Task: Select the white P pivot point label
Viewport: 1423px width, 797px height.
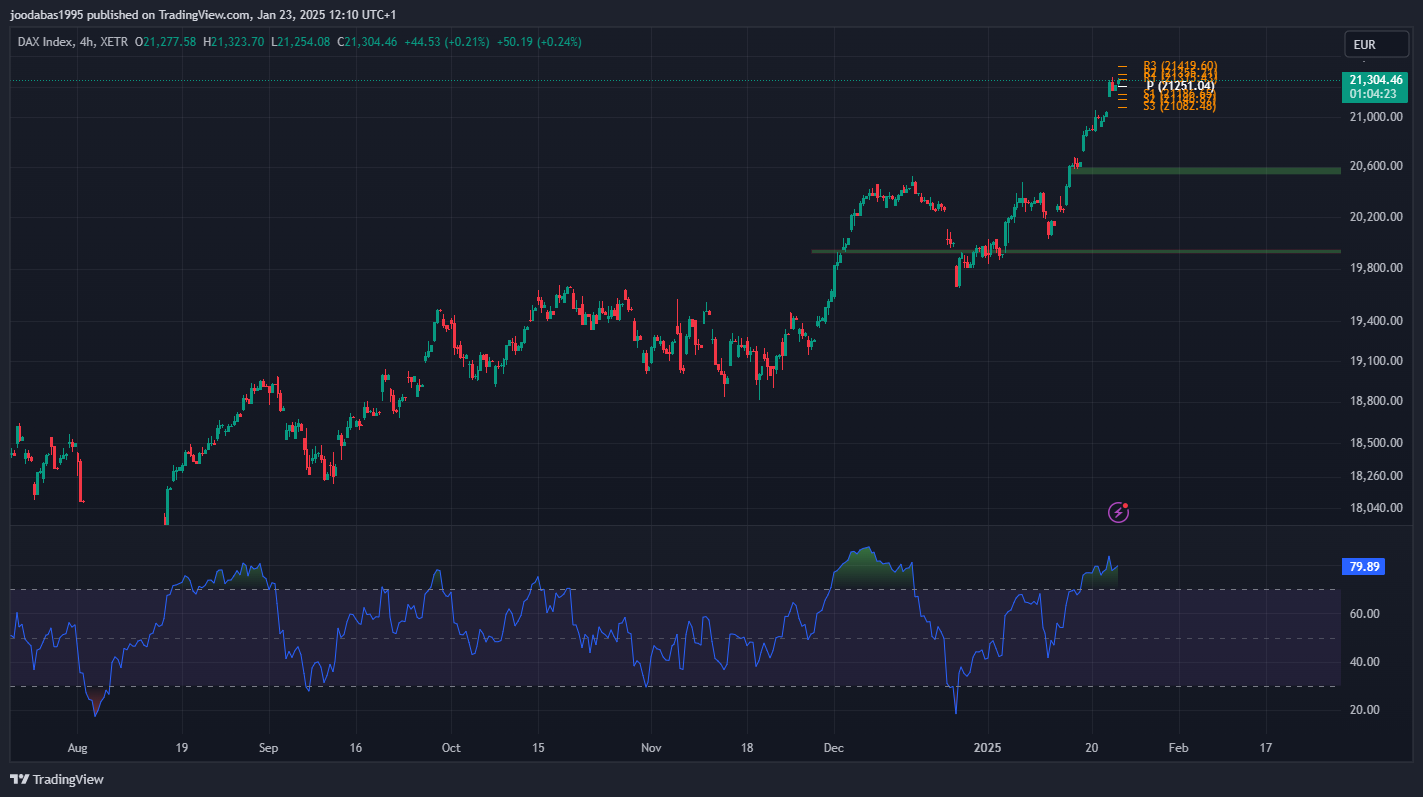Action: point(1179,86)
